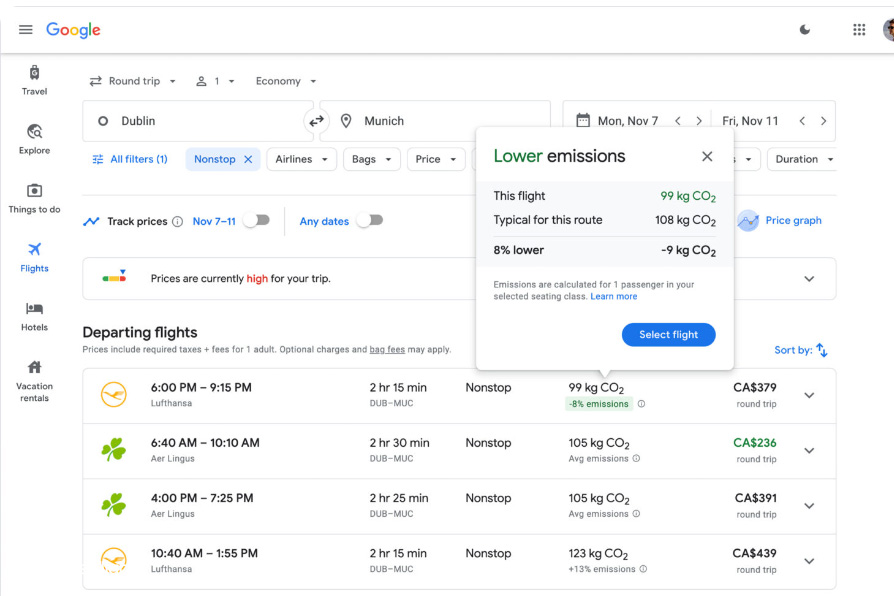Go to previous return date
This screenshot has height=596, width=894.
coord(802,121)
